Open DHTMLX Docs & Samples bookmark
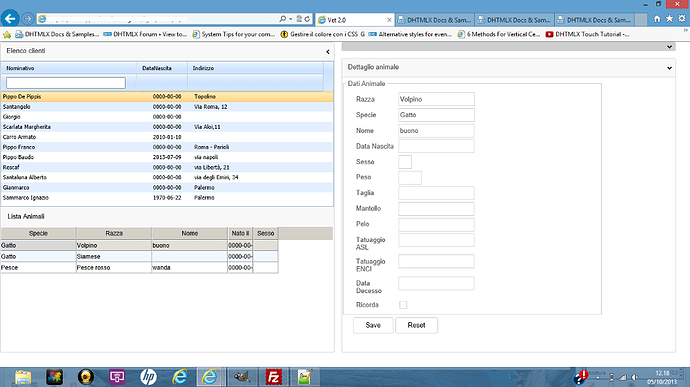Viewport: 690px width, 387px height. (x=57, y=34)
